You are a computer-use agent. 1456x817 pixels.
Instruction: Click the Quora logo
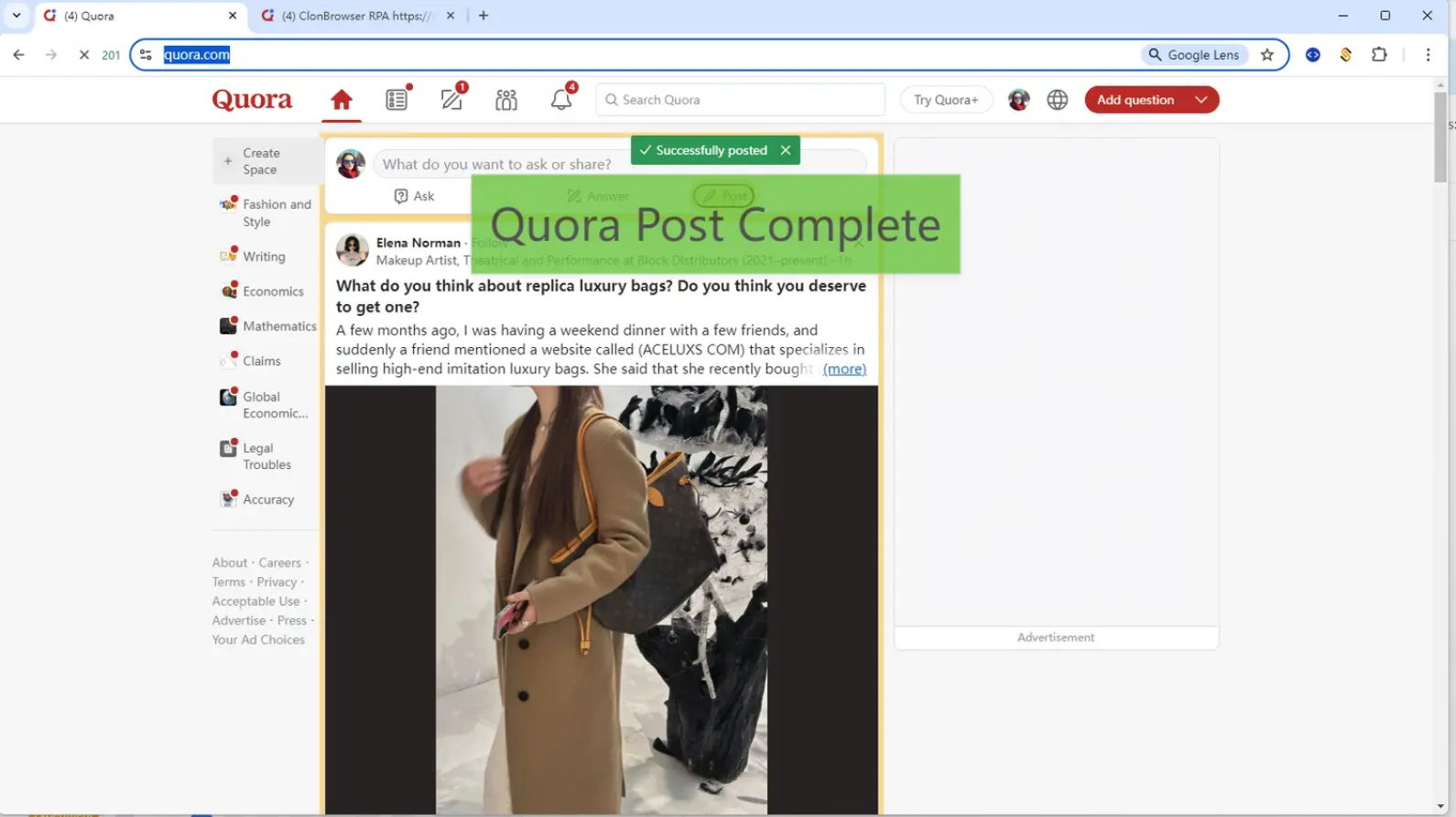pos(252,99)
